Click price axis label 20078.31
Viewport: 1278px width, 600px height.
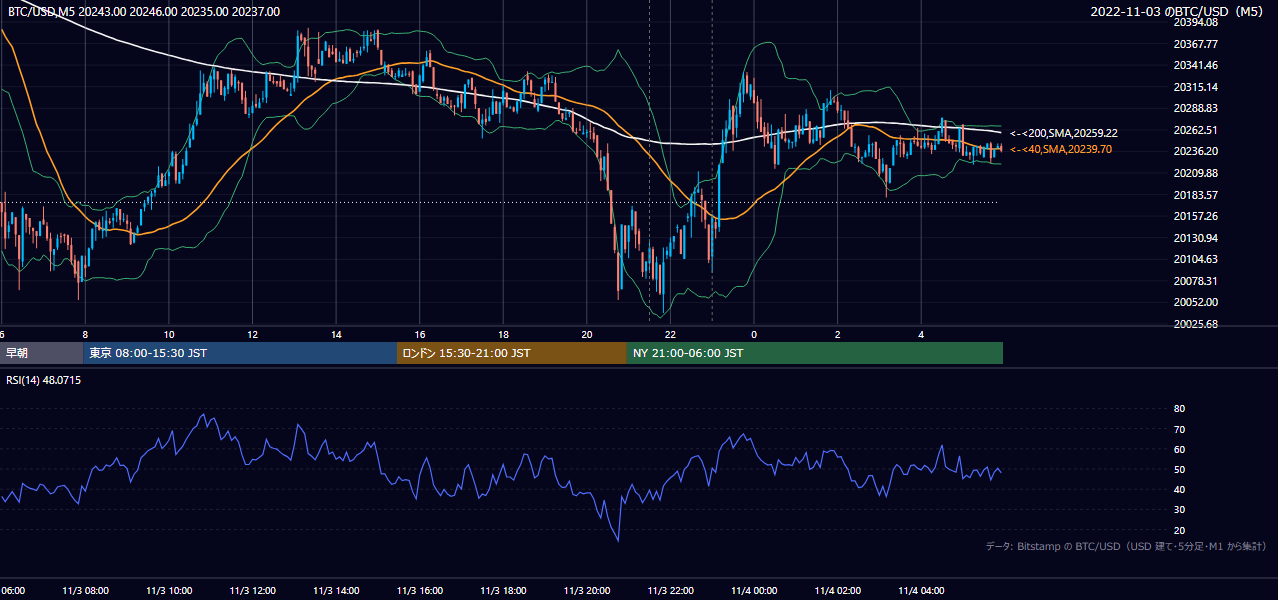click(x=1195, y=281)
